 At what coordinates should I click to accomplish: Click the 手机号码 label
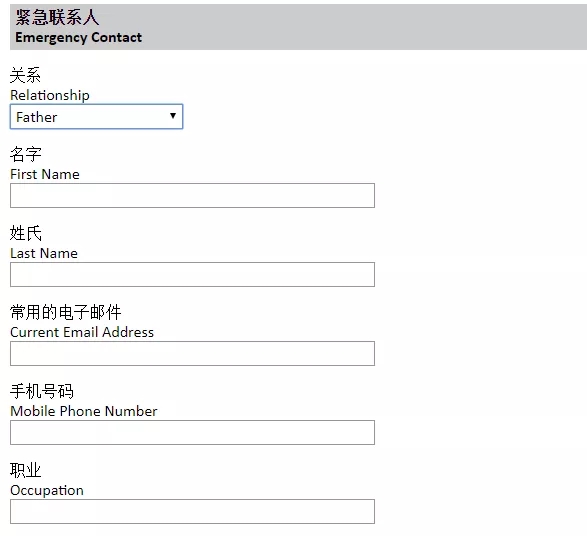[42, 391]
